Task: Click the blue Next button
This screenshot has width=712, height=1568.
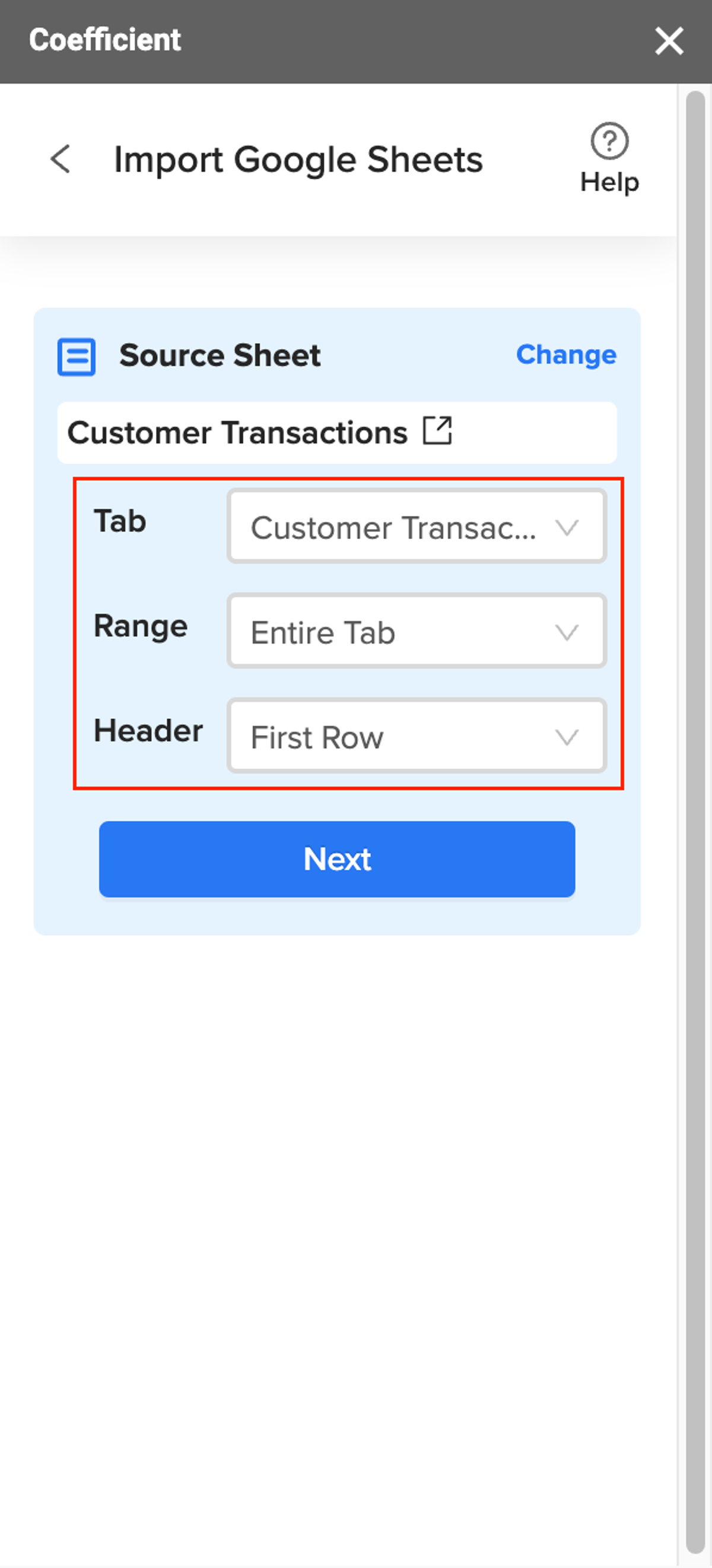Action: (337, 859)
